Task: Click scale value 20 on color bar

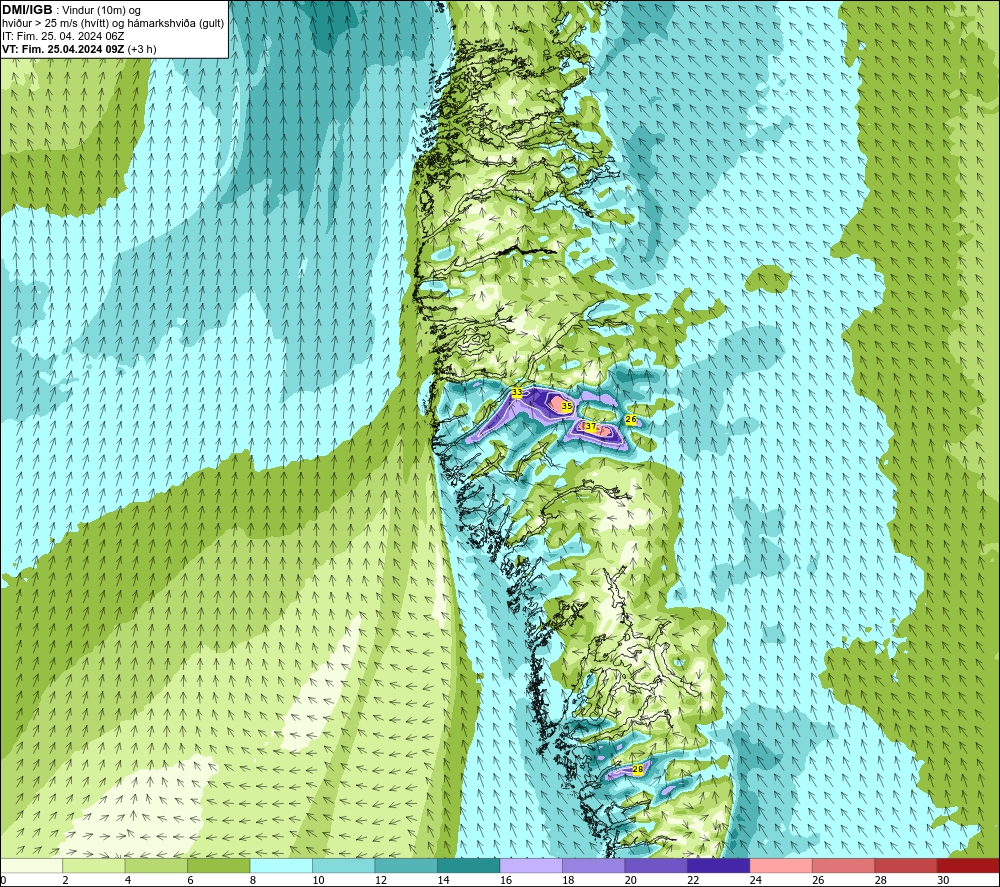Action: click(631, 880)
